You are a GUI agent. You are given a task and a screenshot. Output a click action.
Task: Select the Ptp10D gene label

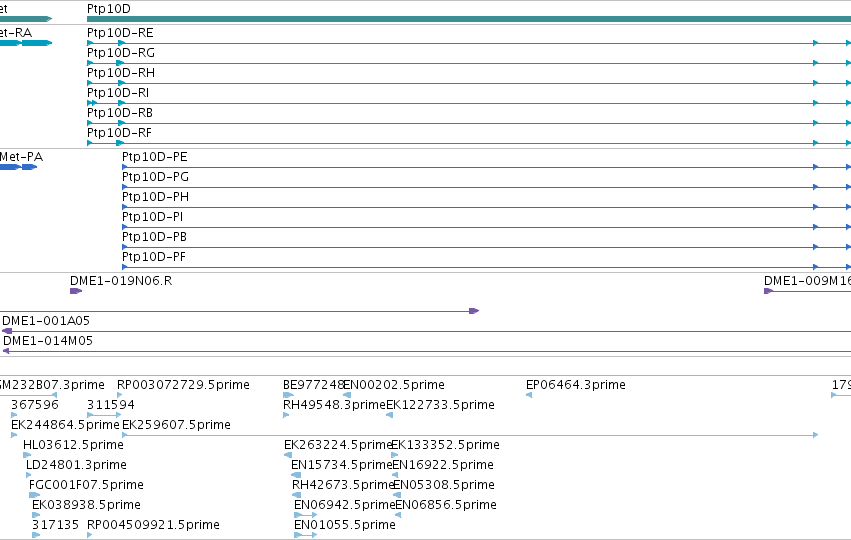[x=109, y=9]
